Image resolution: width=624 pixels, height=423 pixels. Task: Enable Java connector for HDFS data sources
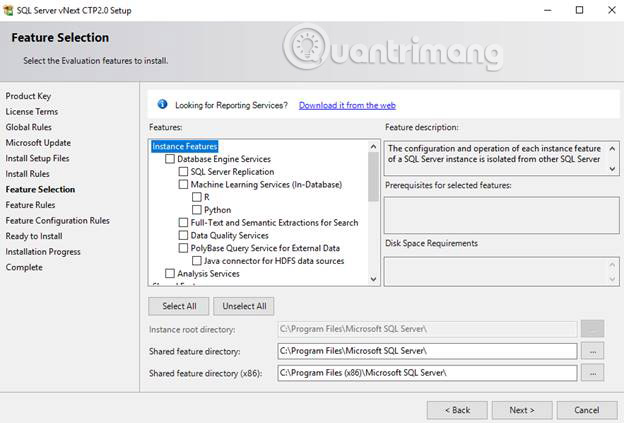point(197,261)
